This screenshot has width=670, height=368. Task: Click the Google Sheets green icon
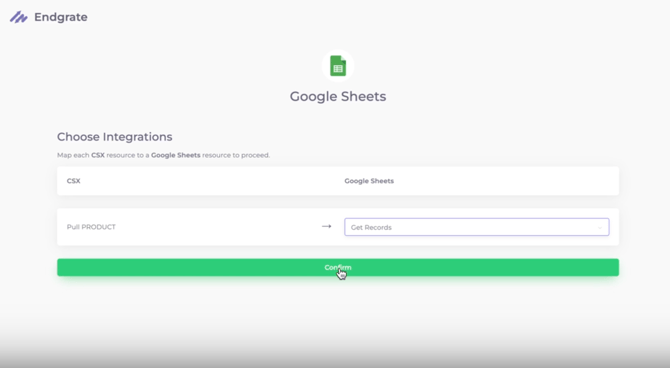click(338, 66)
